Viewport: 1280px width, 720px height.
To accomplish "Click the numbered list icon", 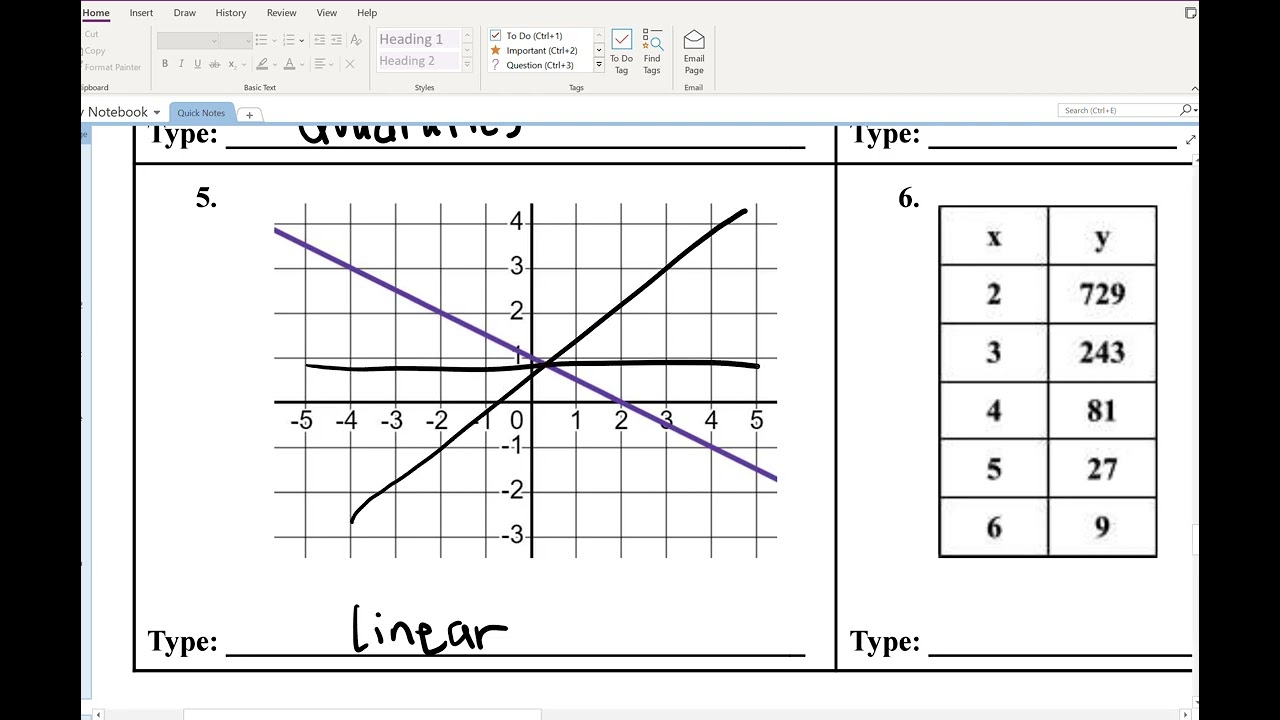I will (x=288, y=40).
